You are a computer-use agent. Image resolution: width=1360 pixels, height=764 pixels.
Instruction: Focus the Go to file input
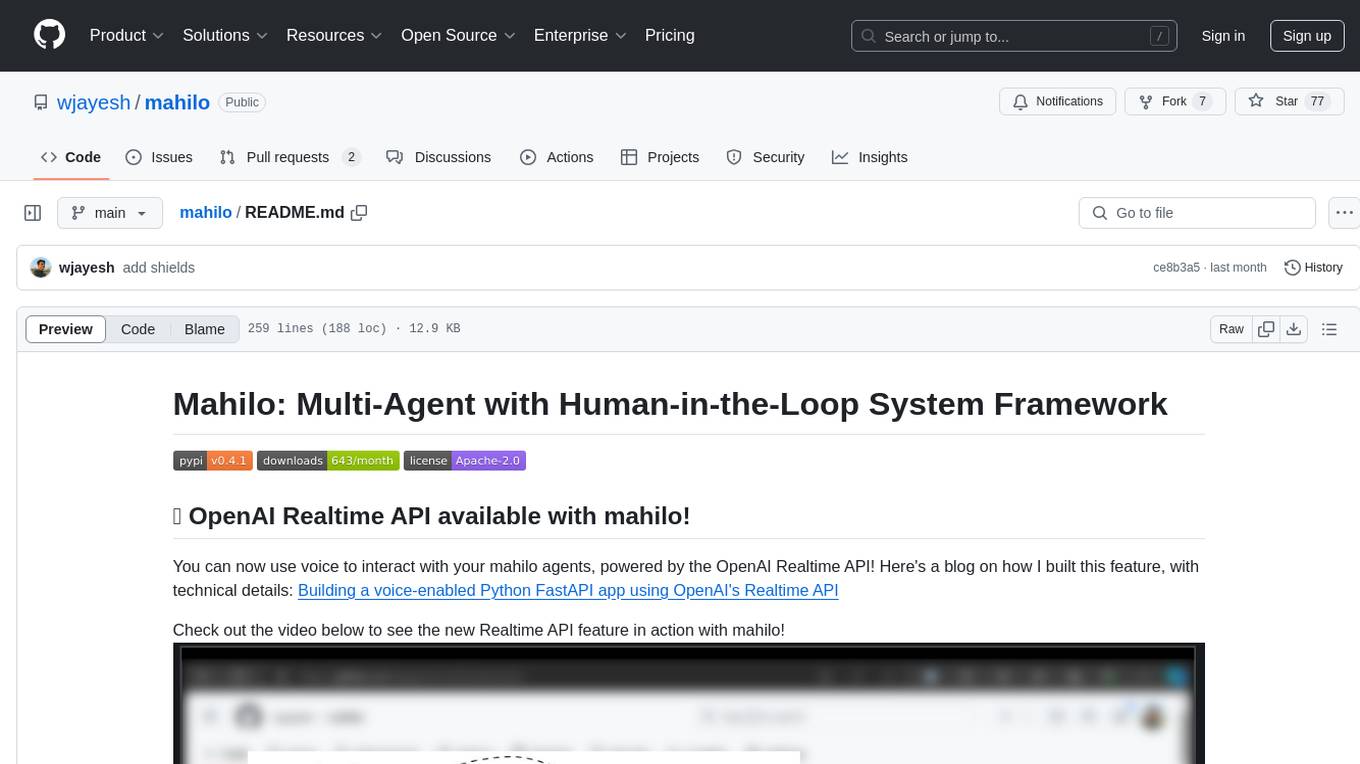click(1197, 213)
